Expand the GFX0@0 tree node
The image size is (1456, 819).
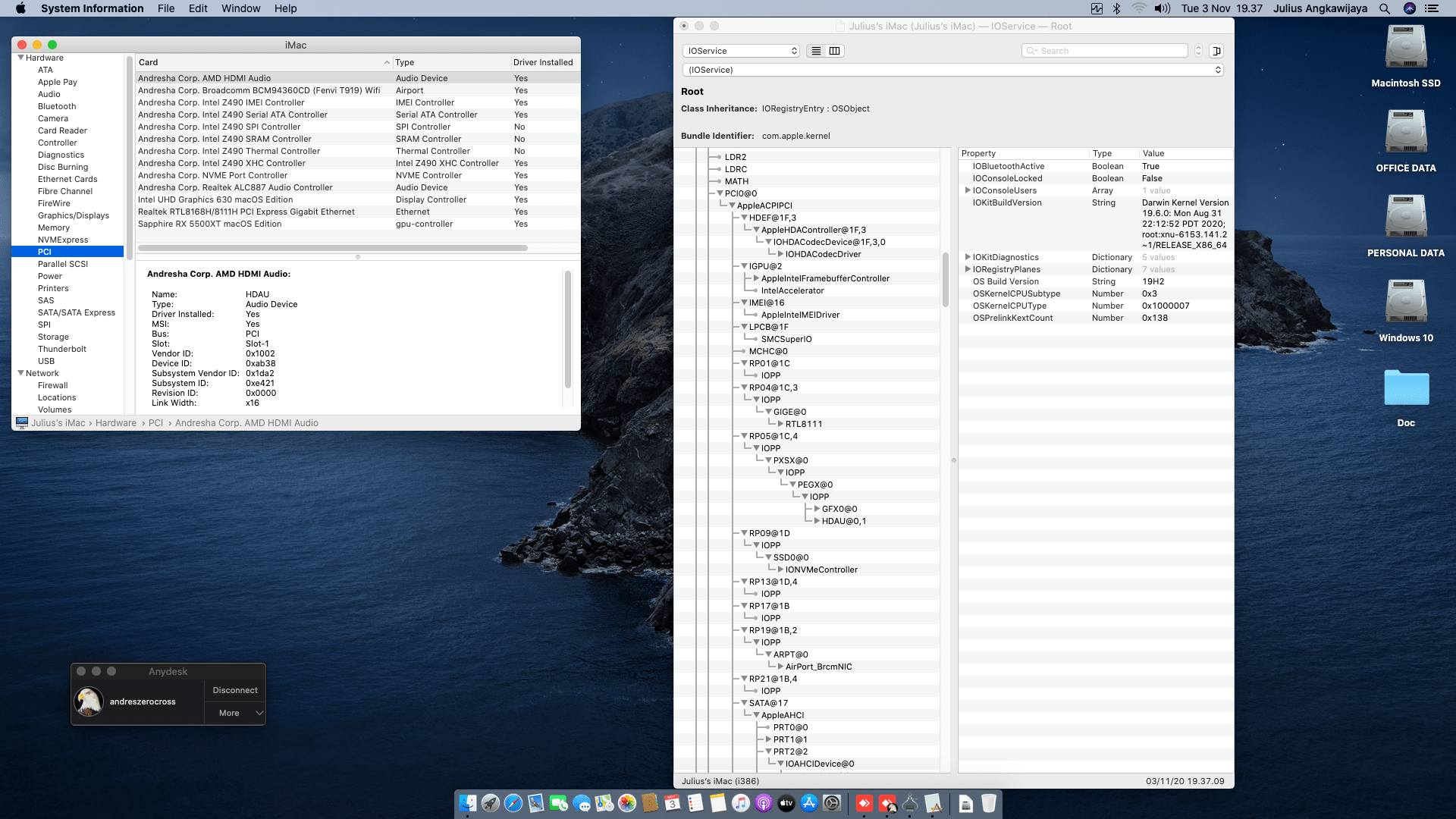(817, 509)
